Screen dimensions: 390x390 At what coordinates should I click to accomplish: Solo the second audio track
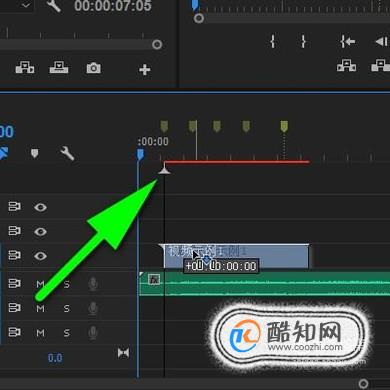point(67,309)
